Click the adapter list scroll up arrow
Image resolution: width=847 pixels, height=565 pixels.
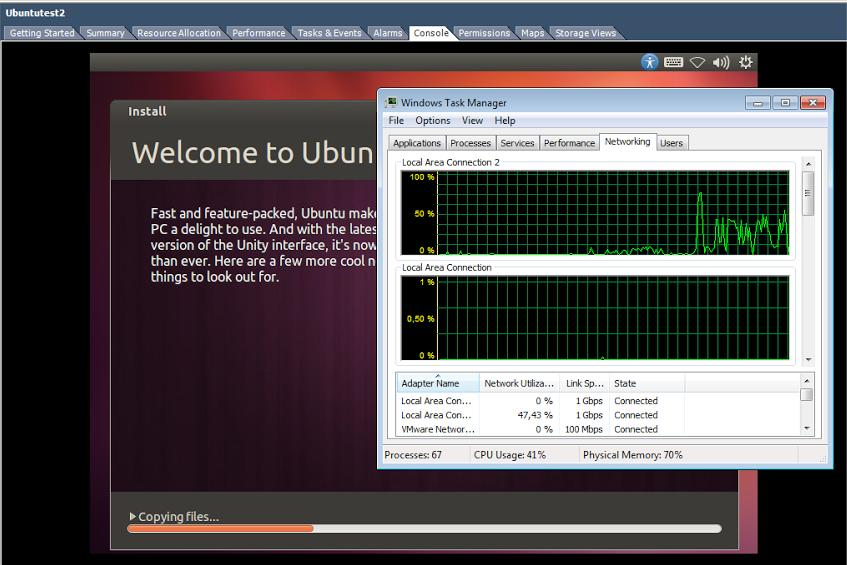pos(806,380)
